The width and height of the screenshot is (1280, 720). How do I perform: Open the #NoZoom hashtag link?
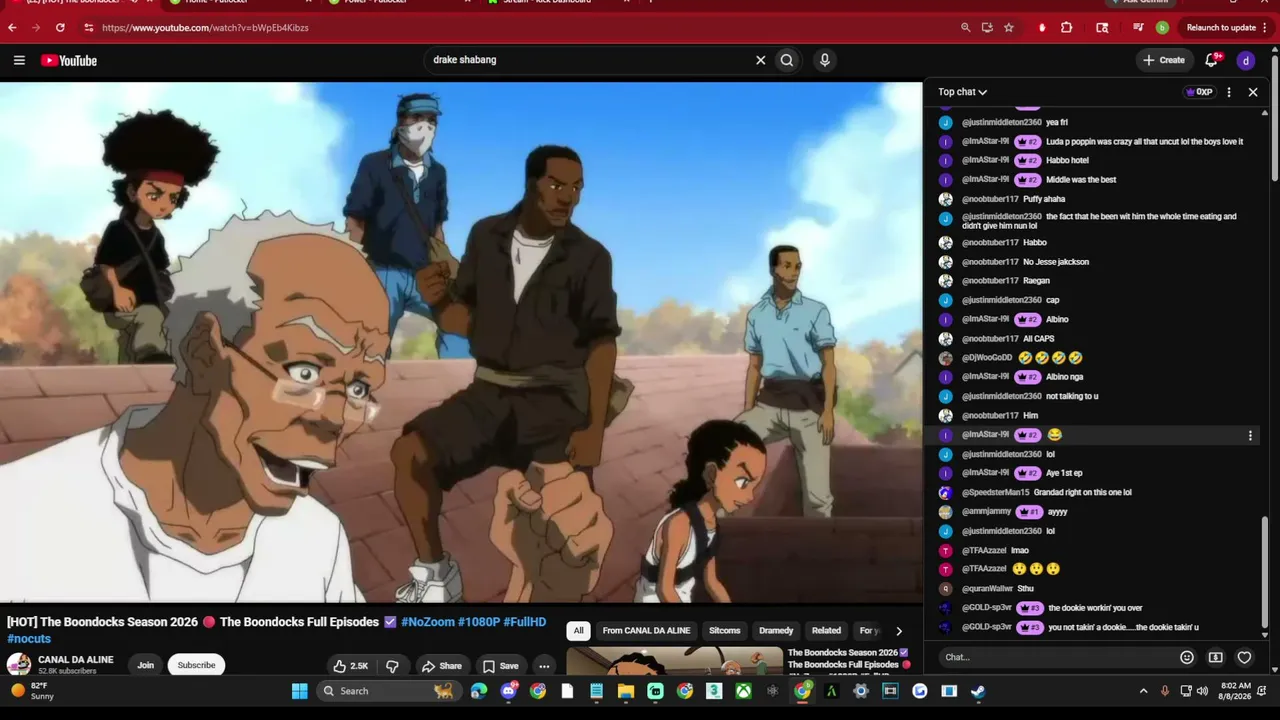tap(427, 622)
